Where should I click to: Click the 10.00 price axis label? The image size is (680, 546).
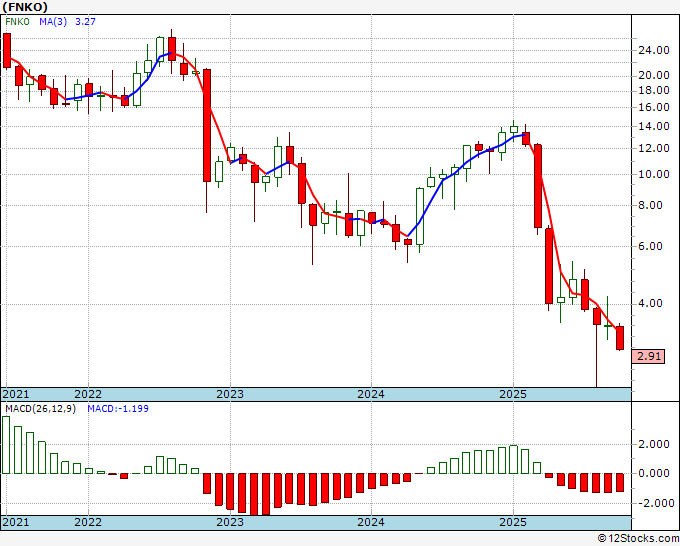coord(654,174)
